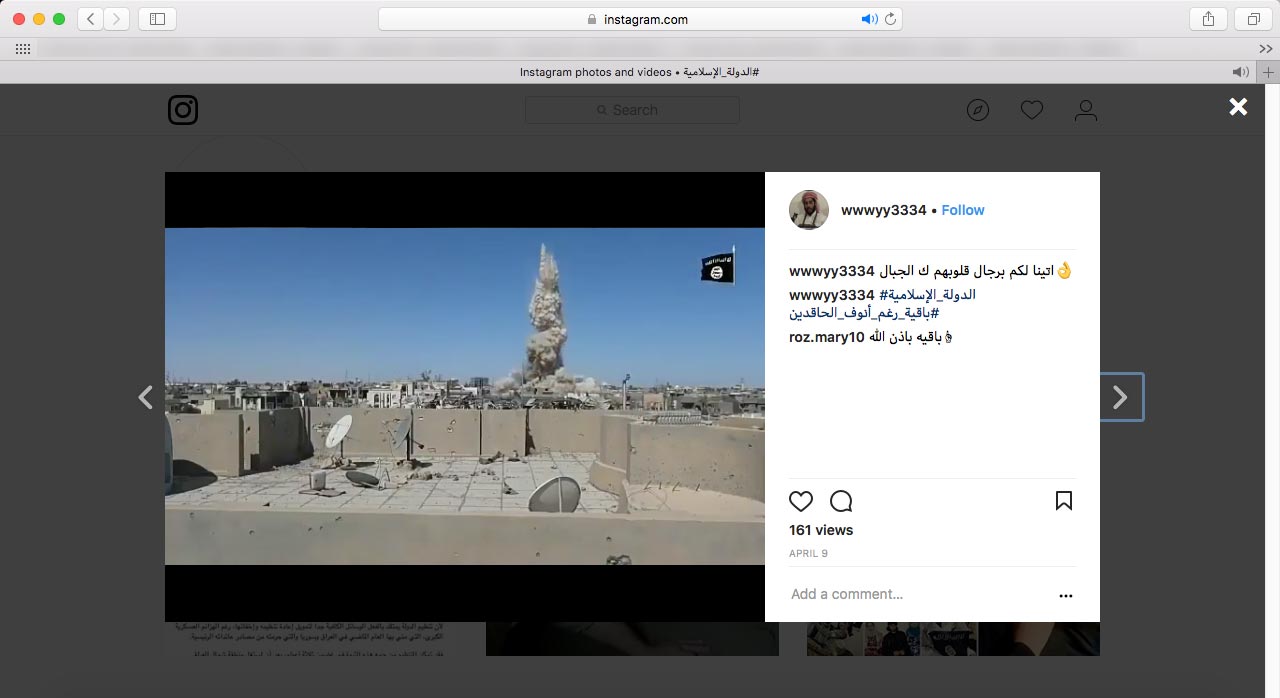Follow the wwwyy3334 account

(963, 210)
